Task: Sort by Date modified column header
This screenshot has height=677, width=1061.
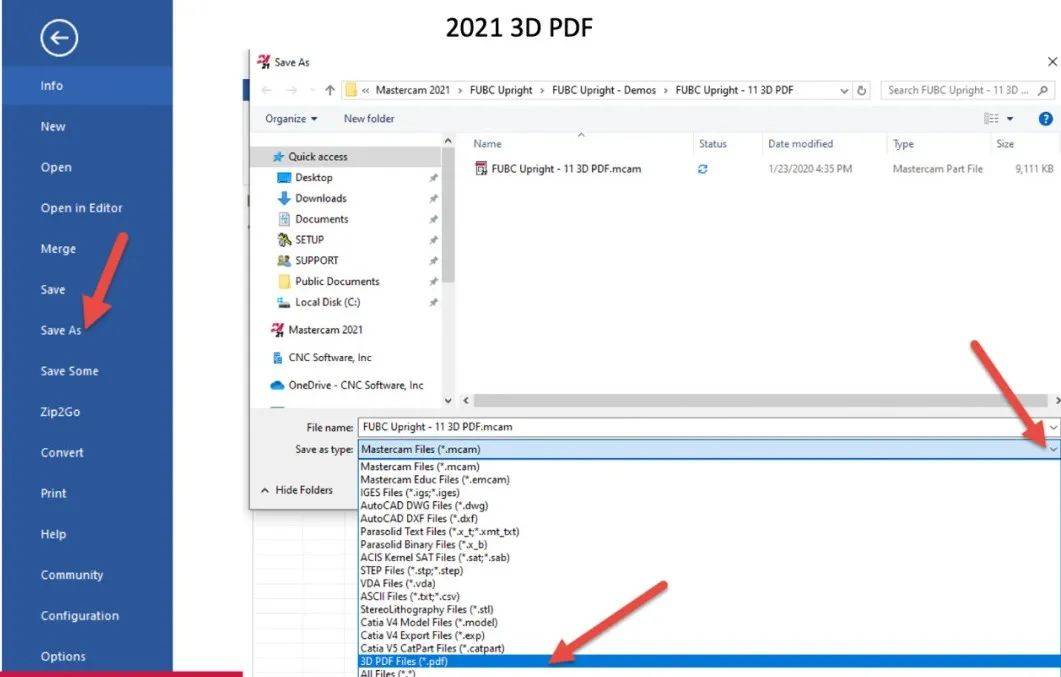Action: [x=800, y=143]
